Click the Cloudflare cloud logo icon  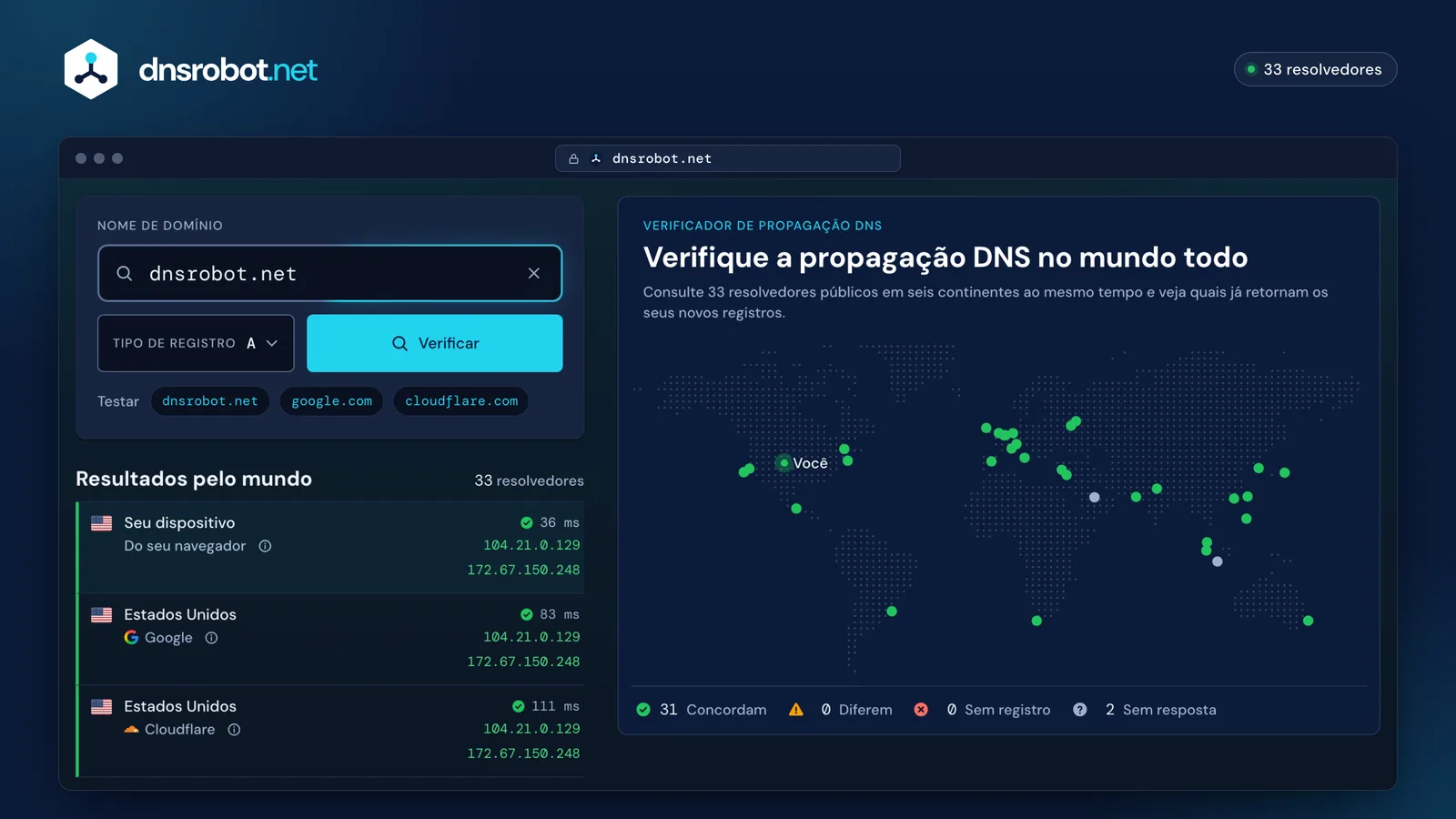tap(132, 730)
